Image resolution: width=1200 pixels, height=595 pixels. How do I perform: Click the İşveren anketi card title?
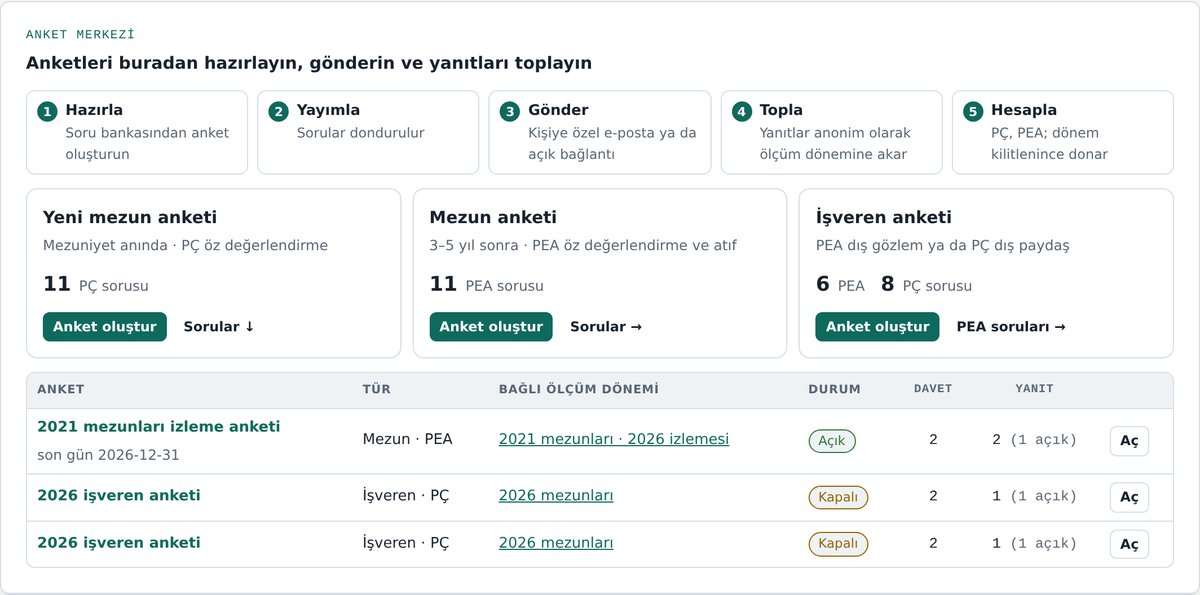coord(884,217)
